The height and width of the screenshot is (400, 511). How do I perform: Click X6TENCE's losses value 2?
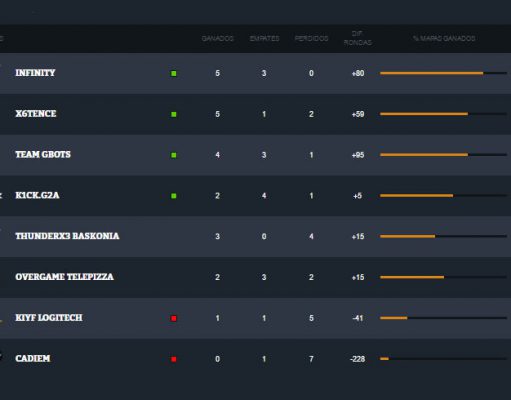311,114
